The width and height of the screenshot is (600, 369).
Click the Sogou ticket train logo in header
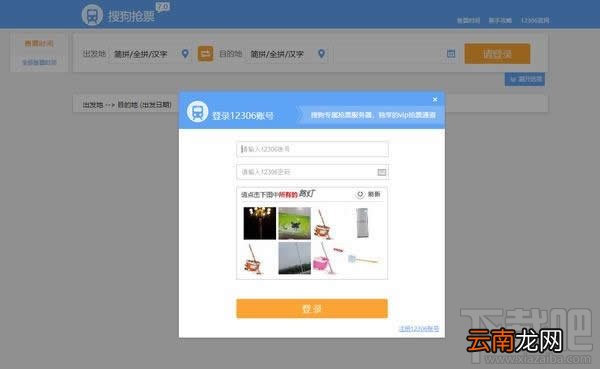(x=92, y=16)
